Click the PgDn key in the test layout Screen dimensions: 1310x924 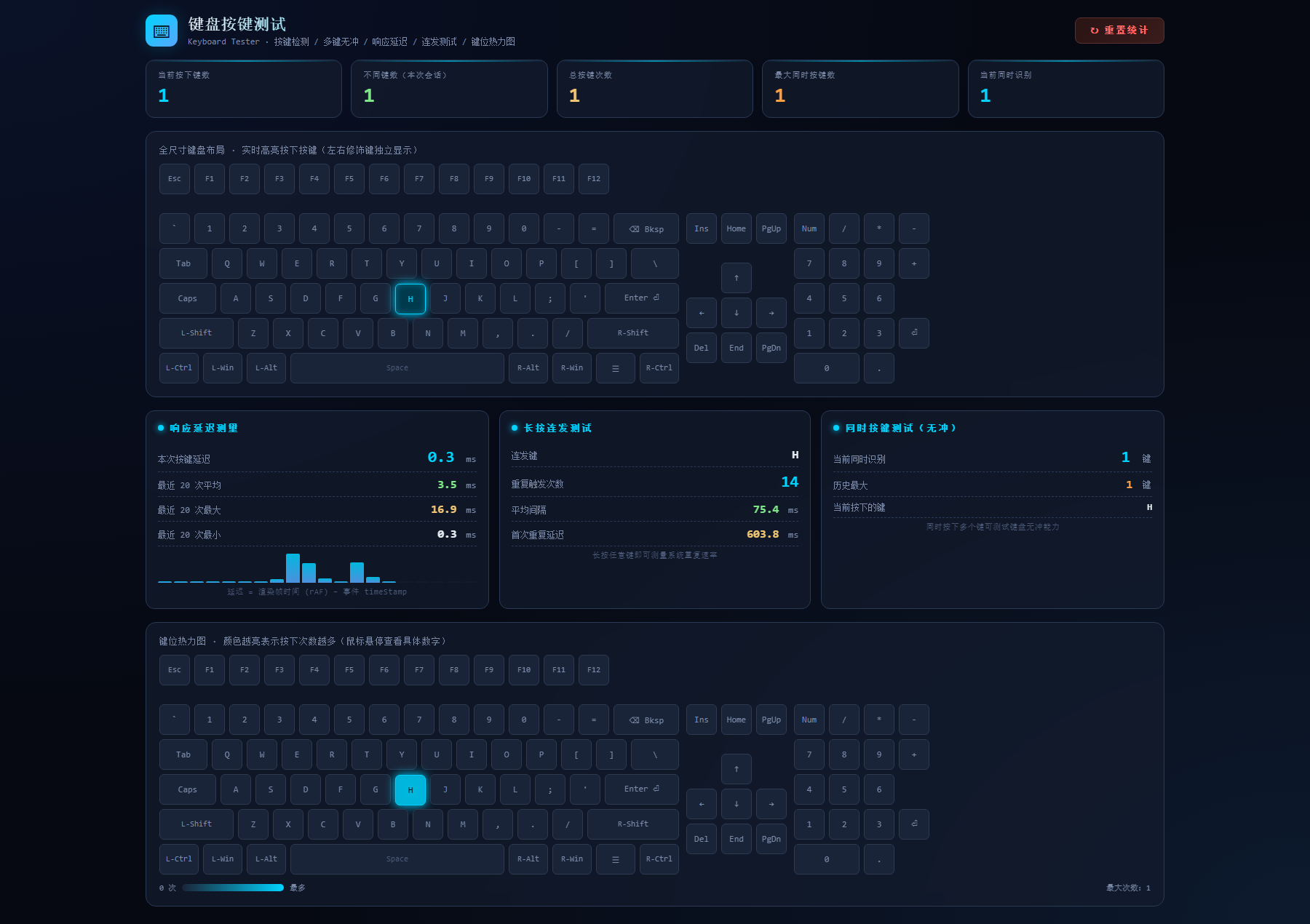(x=771, y=348)
